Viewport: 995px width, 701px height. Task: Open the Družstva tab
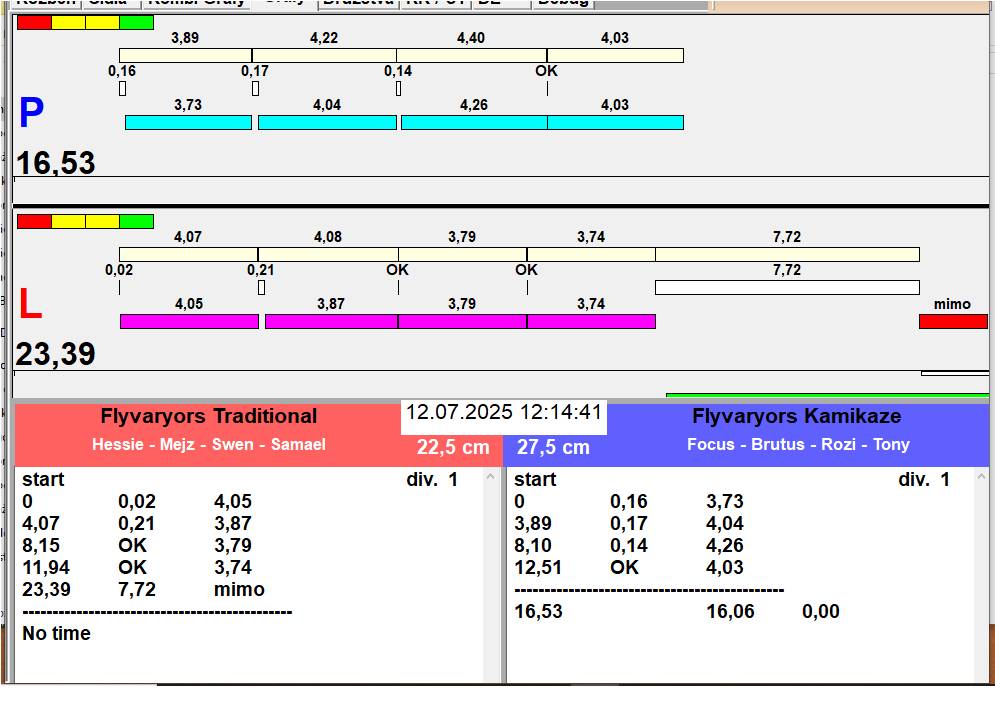tap(358, 3)
